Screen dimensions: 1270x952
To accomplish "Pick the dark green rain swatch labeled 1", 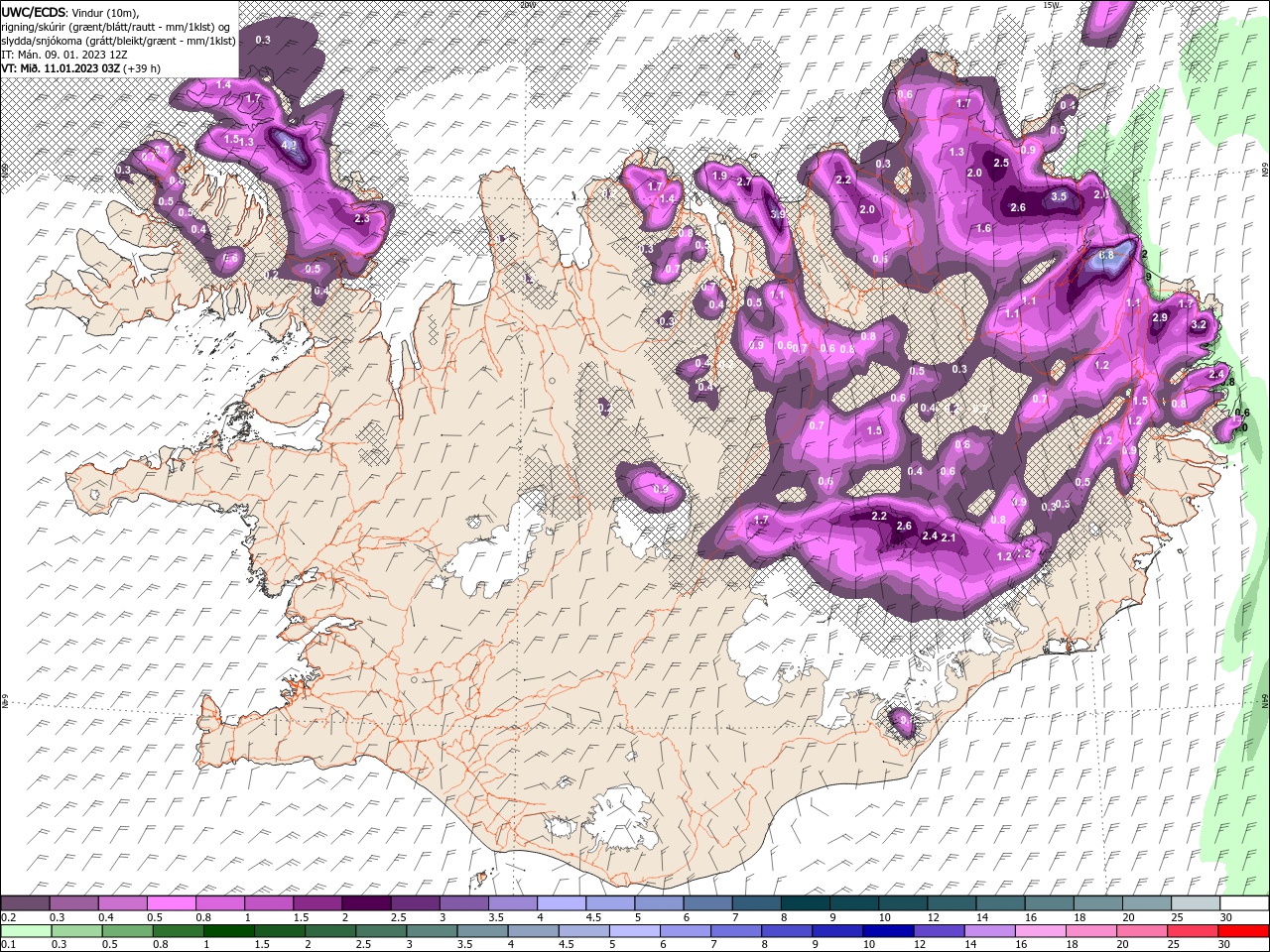I will pyautogui.click(x=227, y=931).
